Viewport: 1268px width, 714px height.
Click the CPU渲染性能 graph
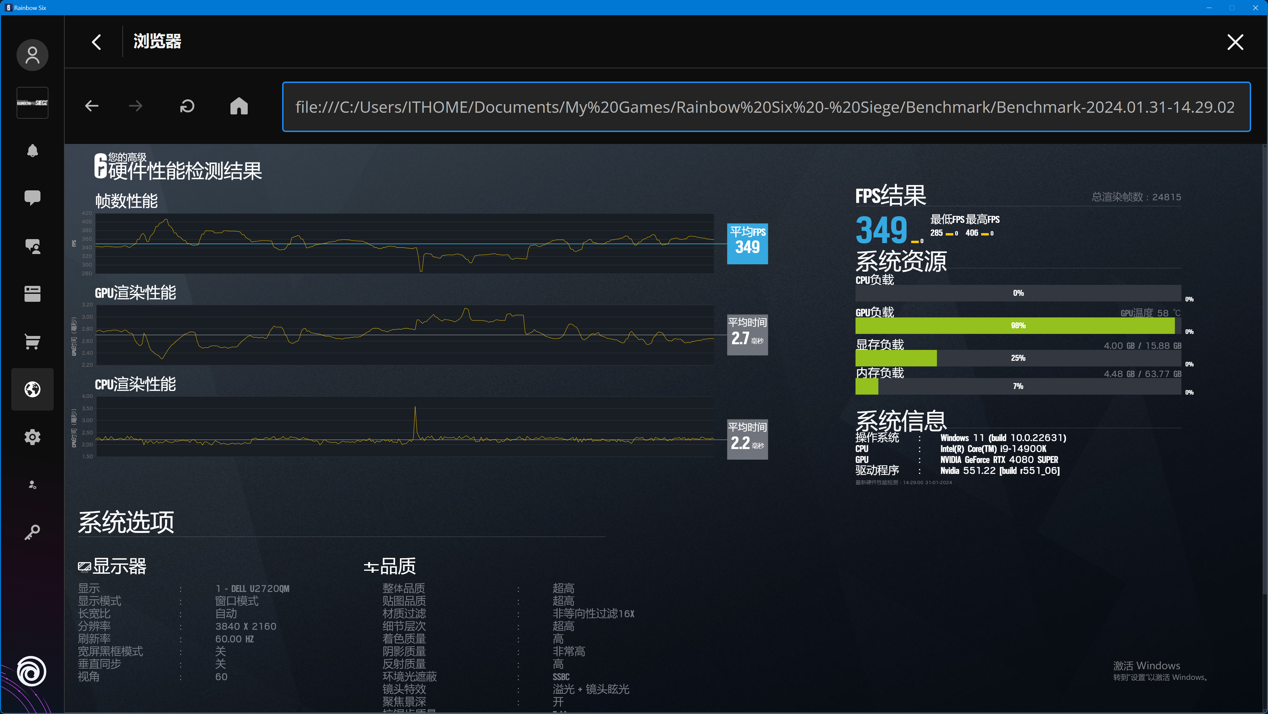(405, 427)
